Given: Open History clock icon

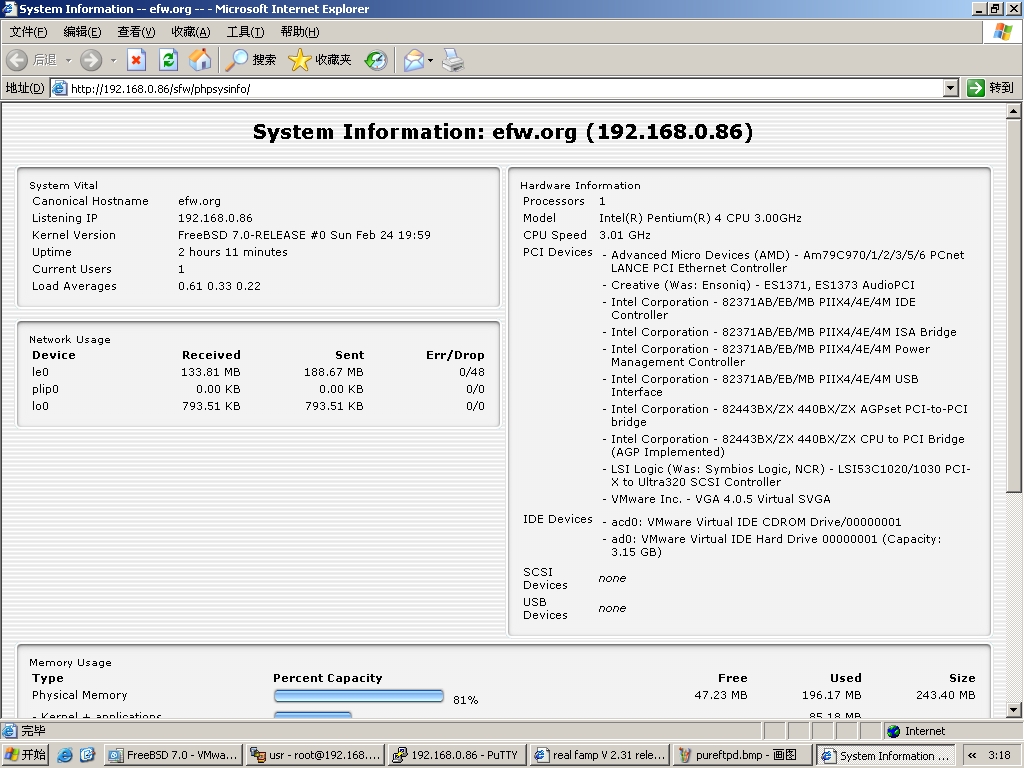Looking at the screenshot, I should [x=376, y=60].
